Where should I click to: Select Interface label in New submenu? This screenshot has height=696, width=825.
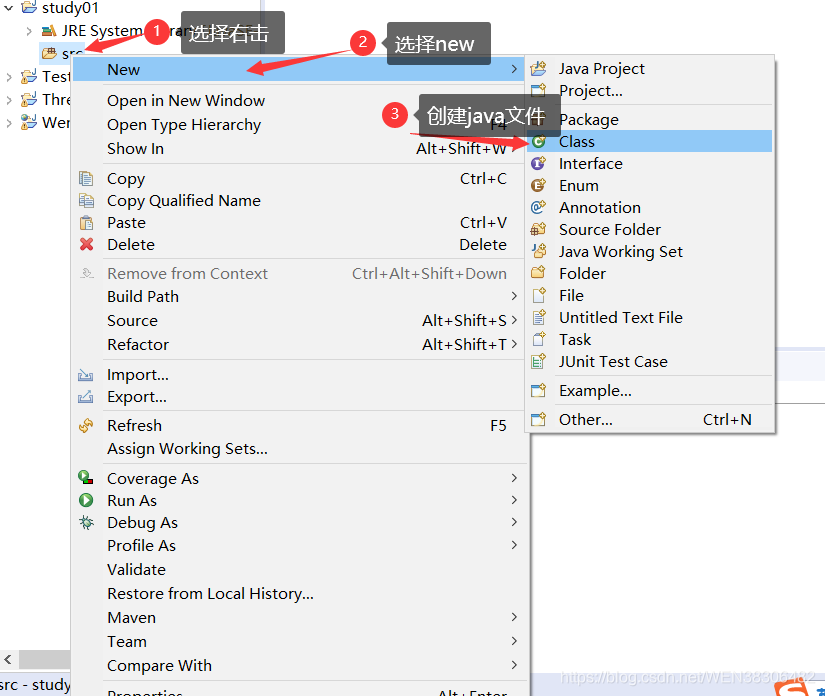pyautogui.click(x=590, y=164)
